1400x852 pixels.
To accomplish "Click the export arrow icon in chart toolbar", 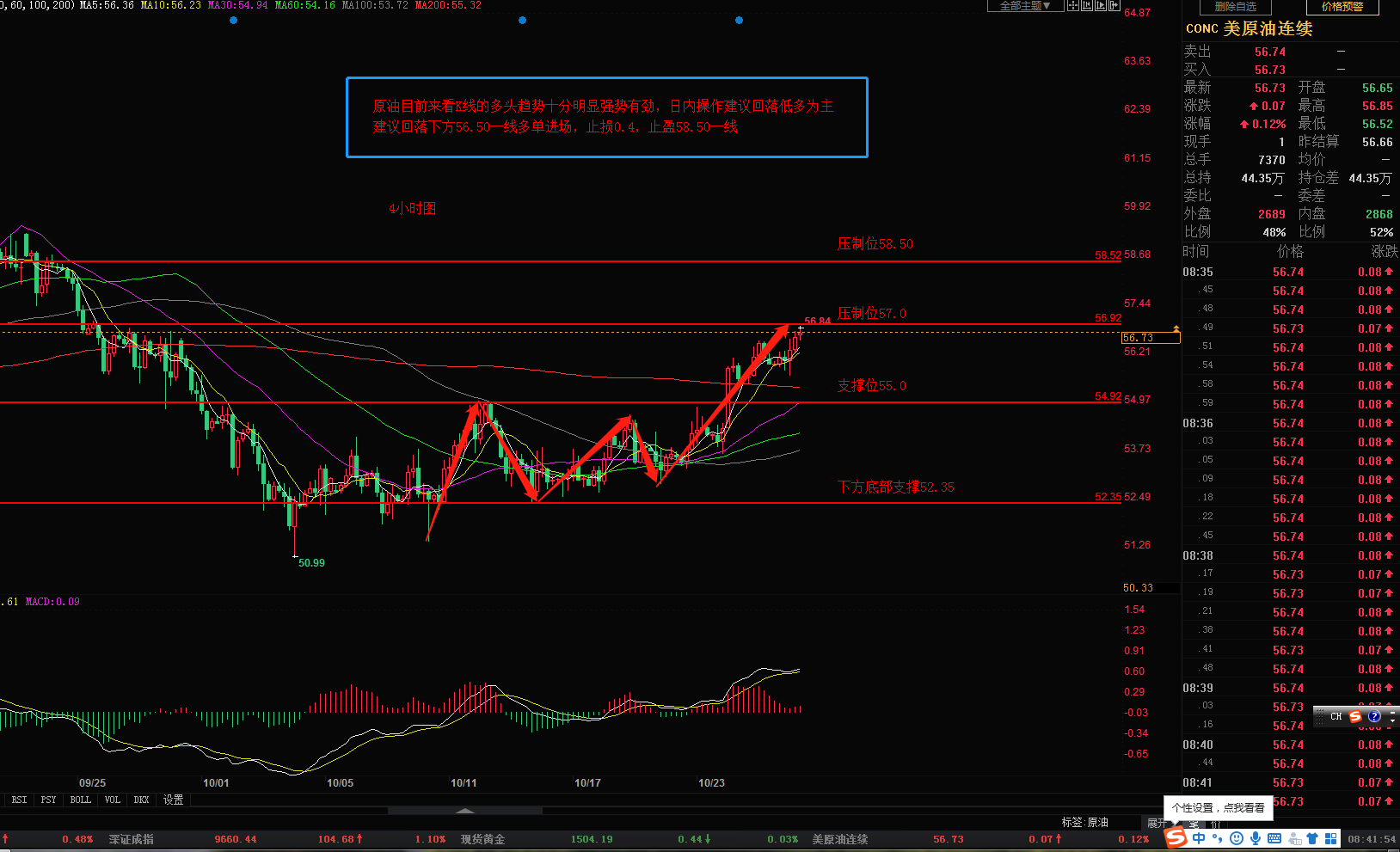I will tap(1114, 6).
